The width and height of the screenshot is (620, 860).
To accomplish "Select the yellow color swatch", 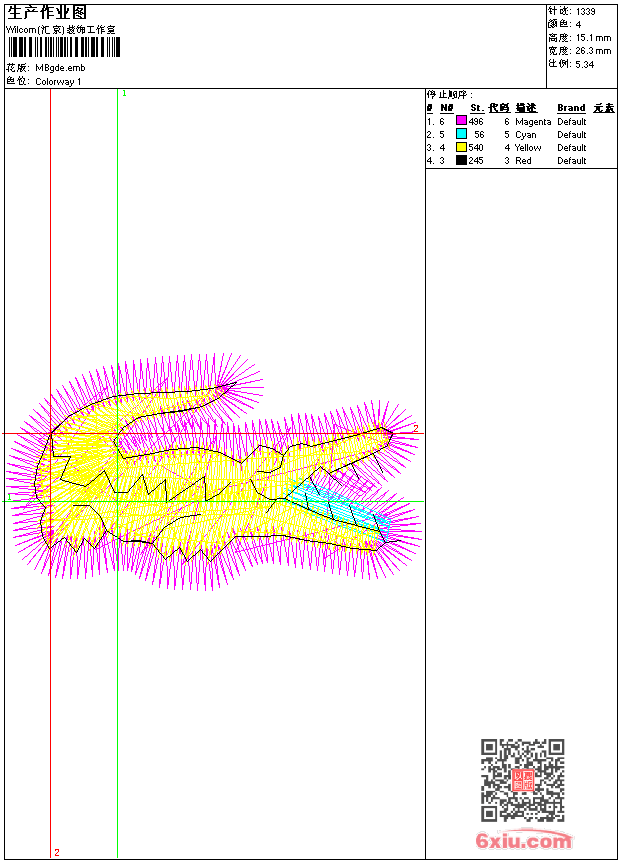I will 461,147.
